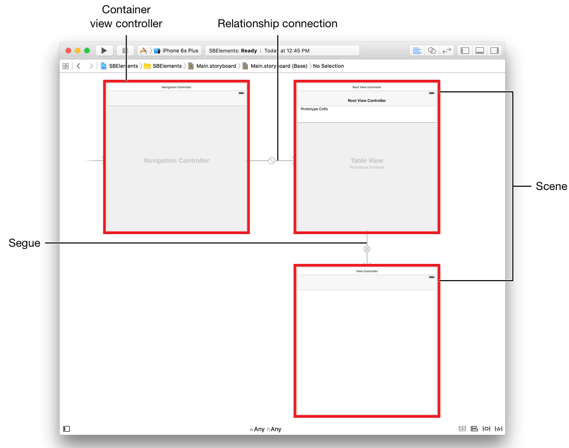Open the SBElements scheme selector

click(x=143, y=50)
